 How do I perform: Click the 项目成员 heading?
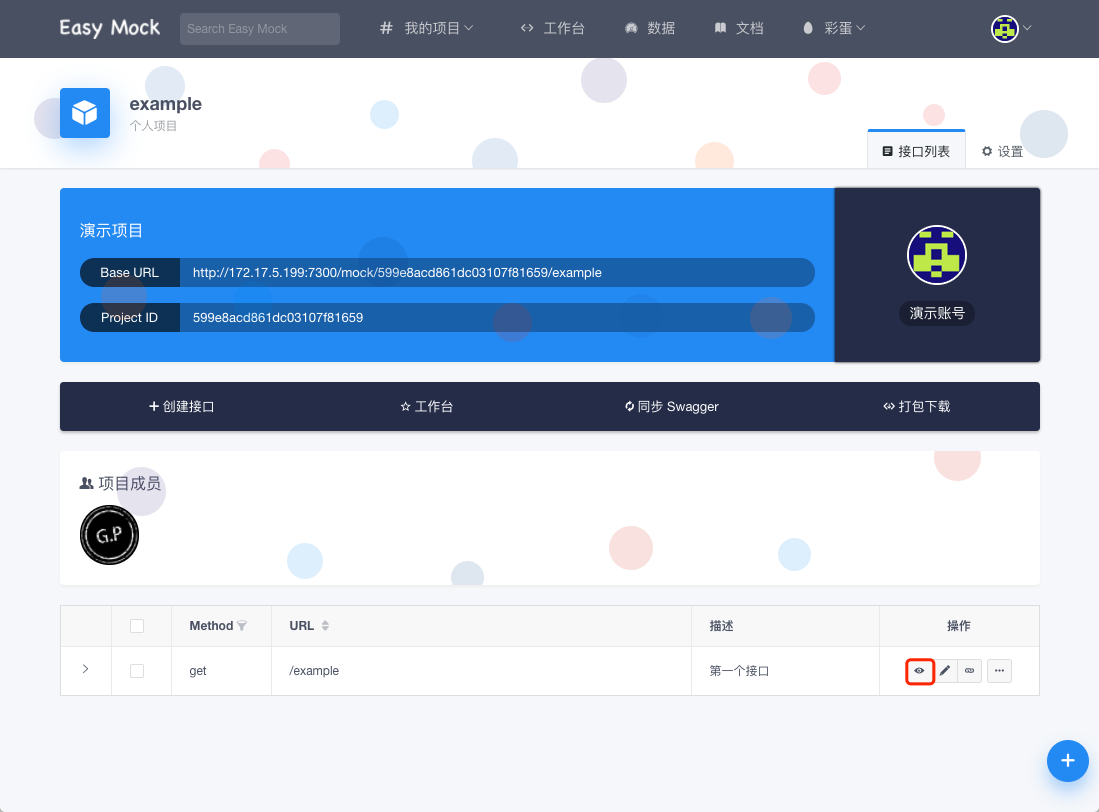tap(121, 483)
